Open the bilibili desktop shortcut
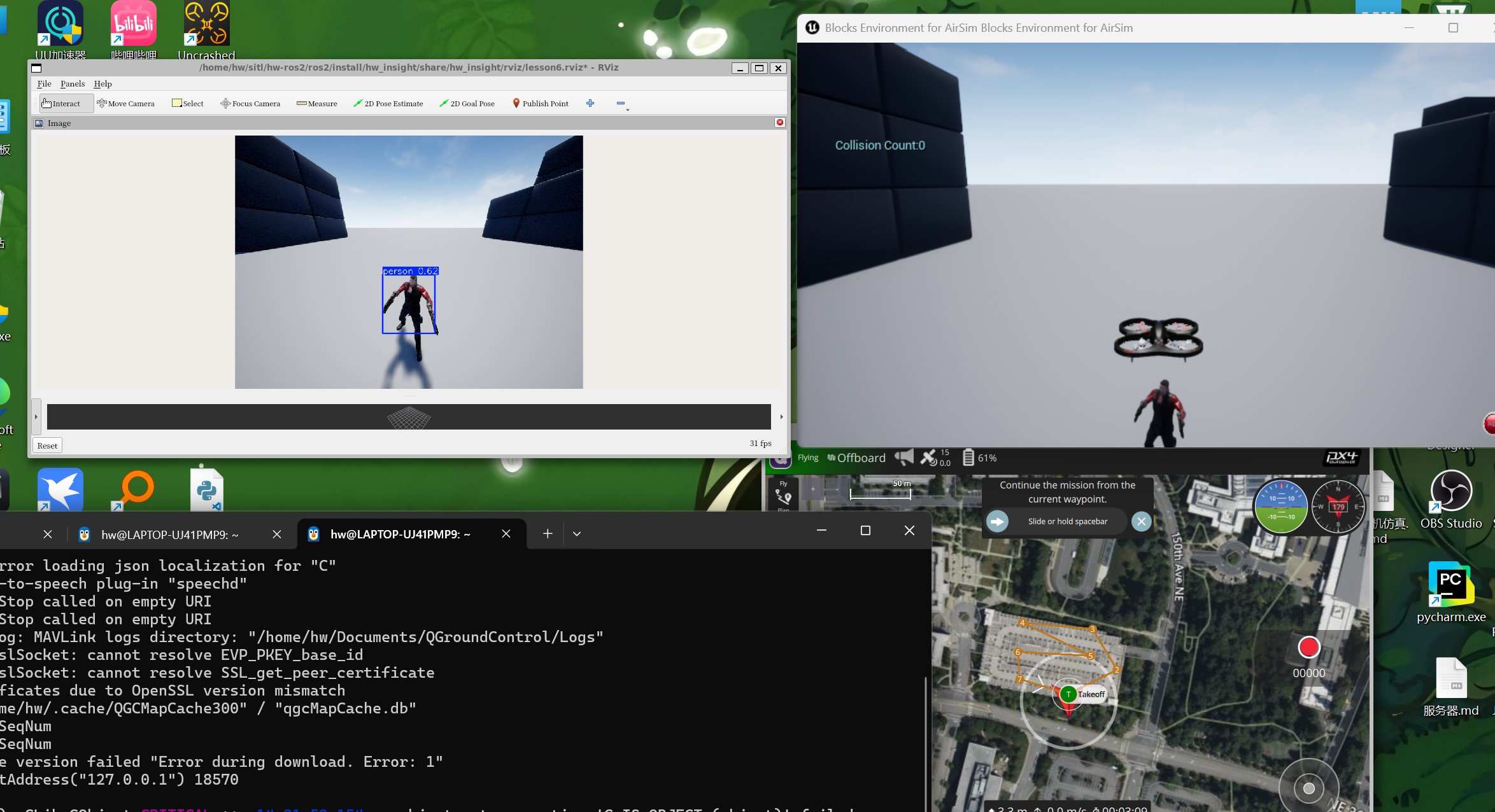1495x812 pixels. tap(134, 29)
